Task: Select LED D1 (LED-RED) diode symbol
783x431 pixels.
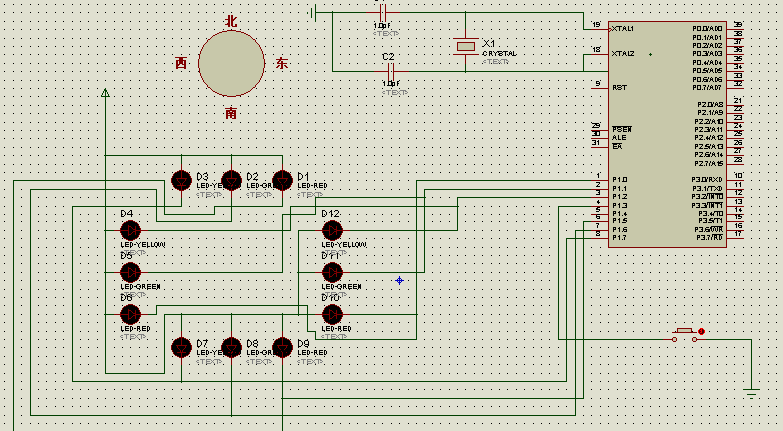Action: coord(282,180)
